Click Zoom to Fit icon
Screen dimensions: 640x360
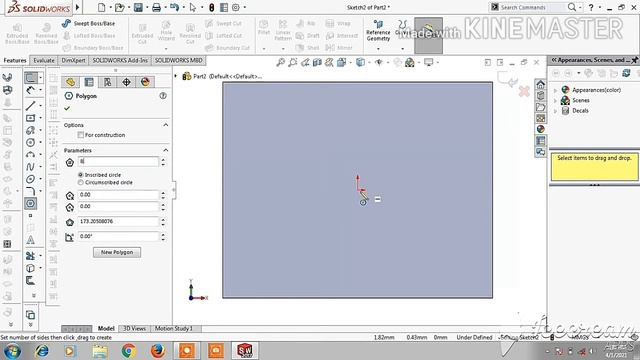280,62
